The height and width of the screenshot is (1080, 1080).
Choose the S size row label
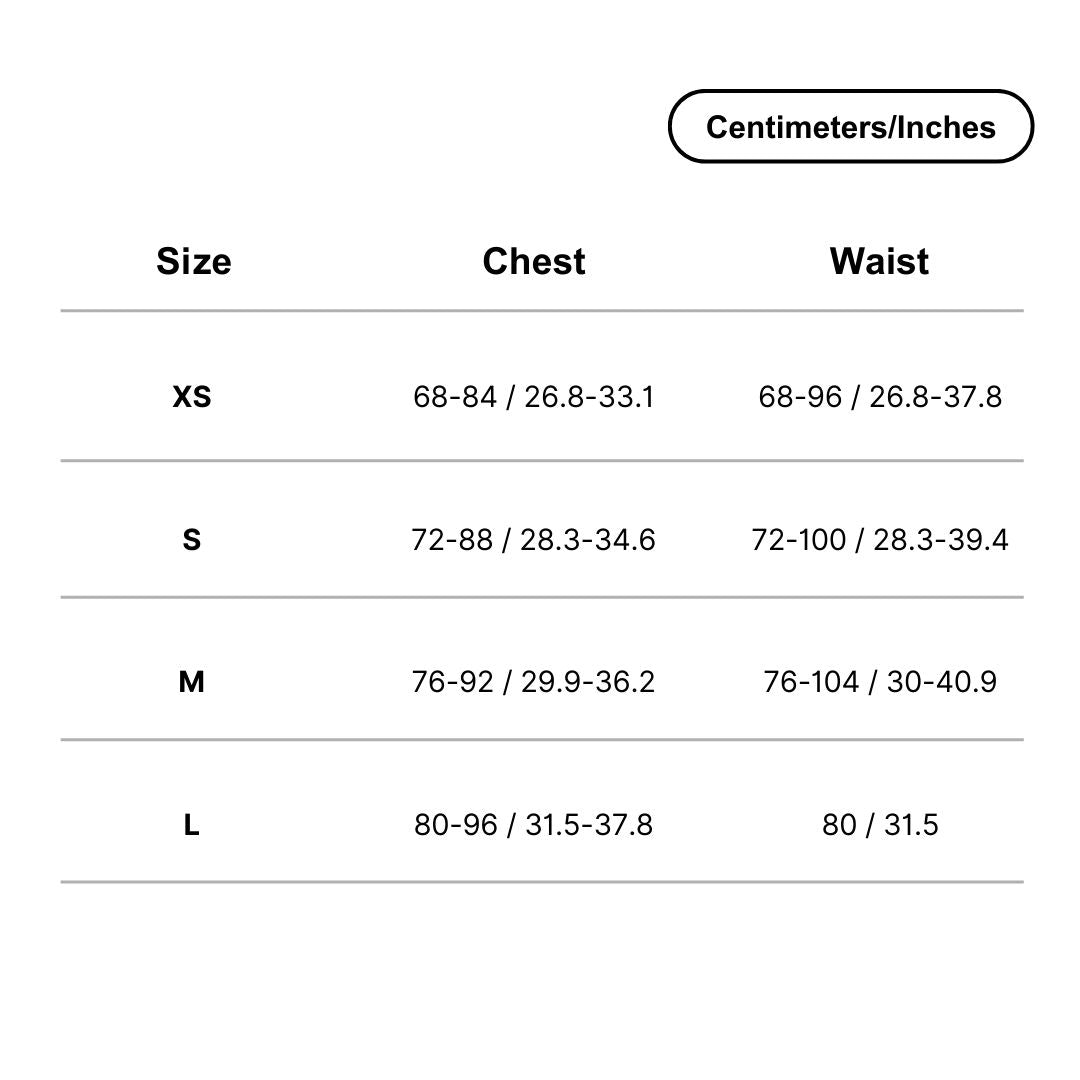[x=191, y=539]
